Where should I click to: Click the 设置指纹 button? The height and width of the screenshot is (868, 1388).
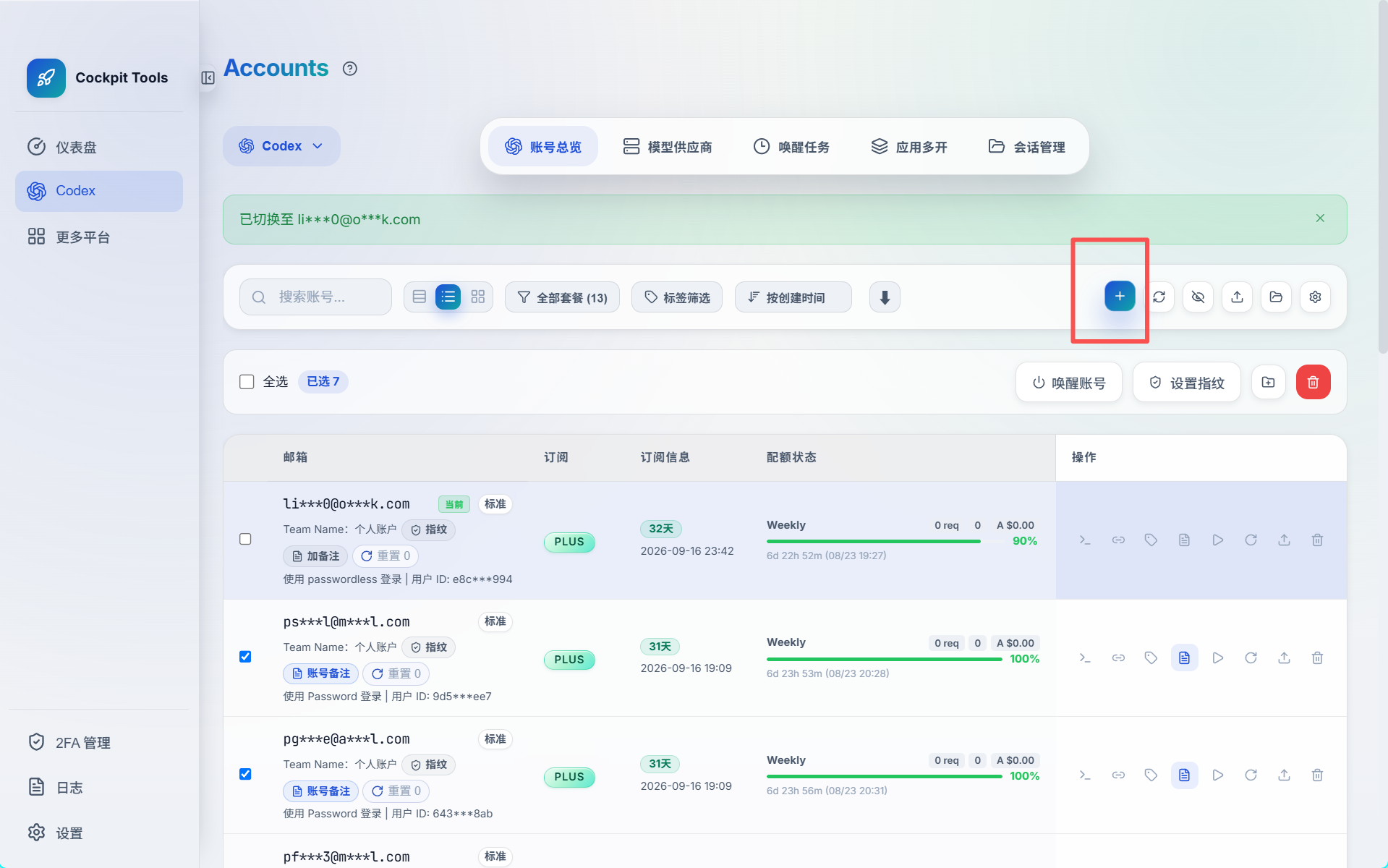point(1186,383)
